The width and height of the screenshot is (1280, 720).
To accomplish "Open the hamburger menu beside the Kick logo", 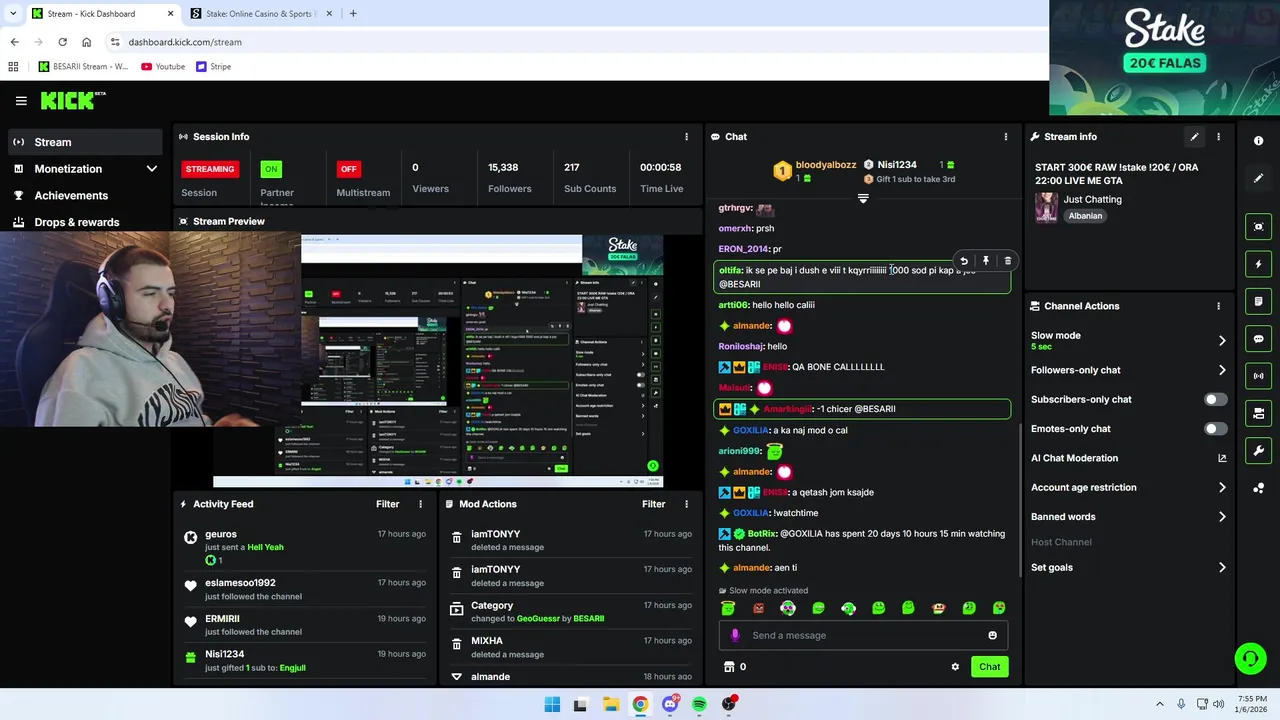I will (21, 100).
